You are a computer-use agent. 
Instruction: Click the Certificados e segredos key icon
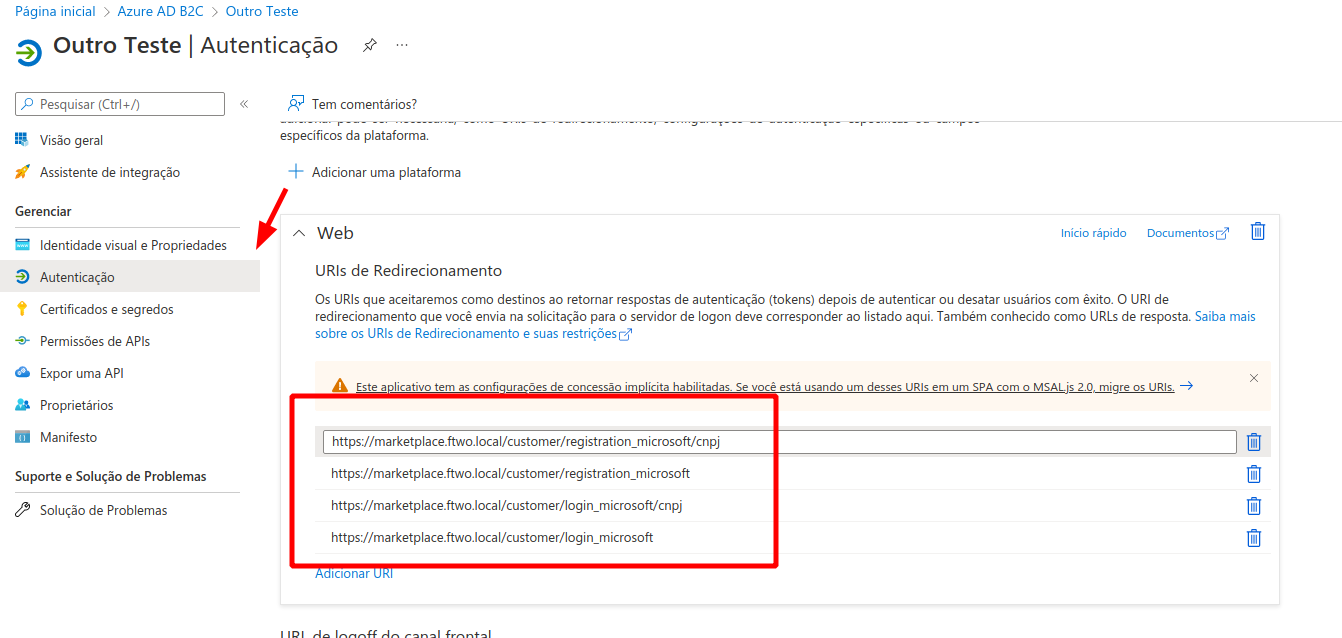22,309
